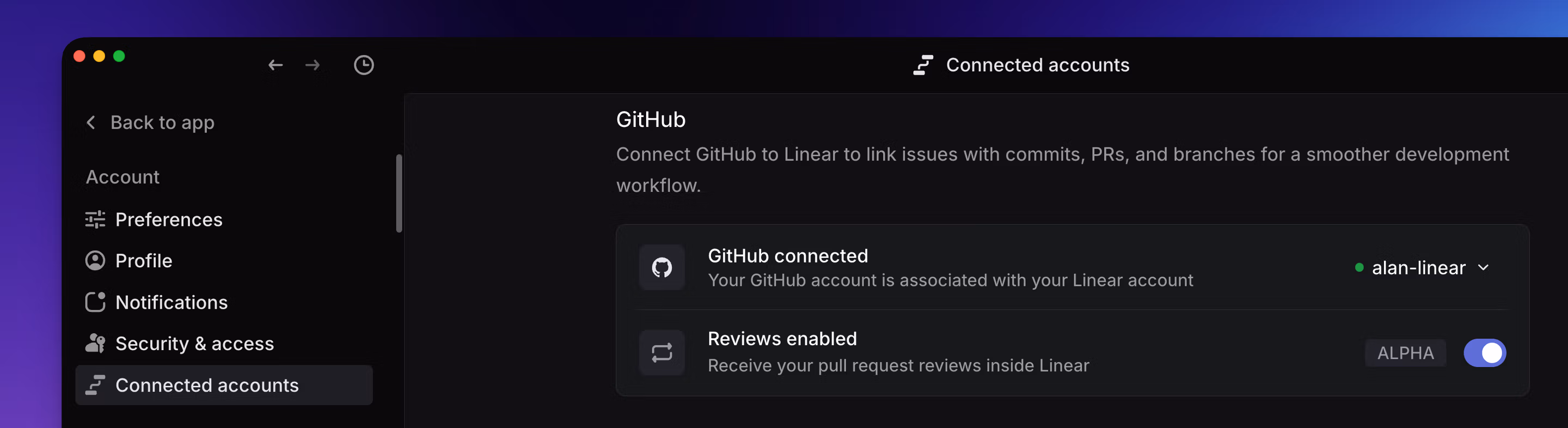1568x428 pixels.
Task: Expand the alan-linear account dropdown
Action: [1422, 268]
